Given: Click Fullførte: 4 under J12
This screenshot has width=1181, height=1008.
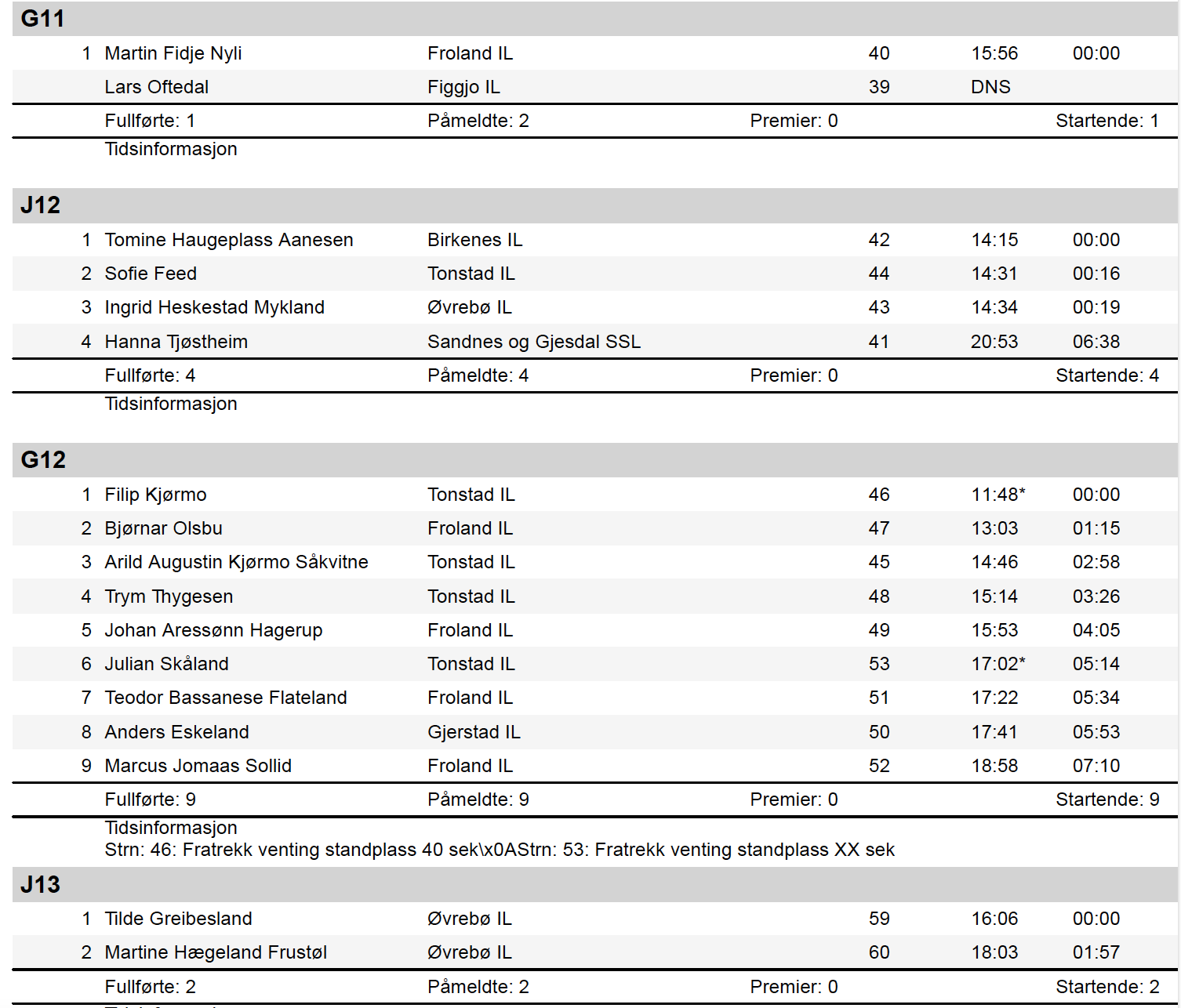Looking at the screenshot, I should [x=150, y=375].
